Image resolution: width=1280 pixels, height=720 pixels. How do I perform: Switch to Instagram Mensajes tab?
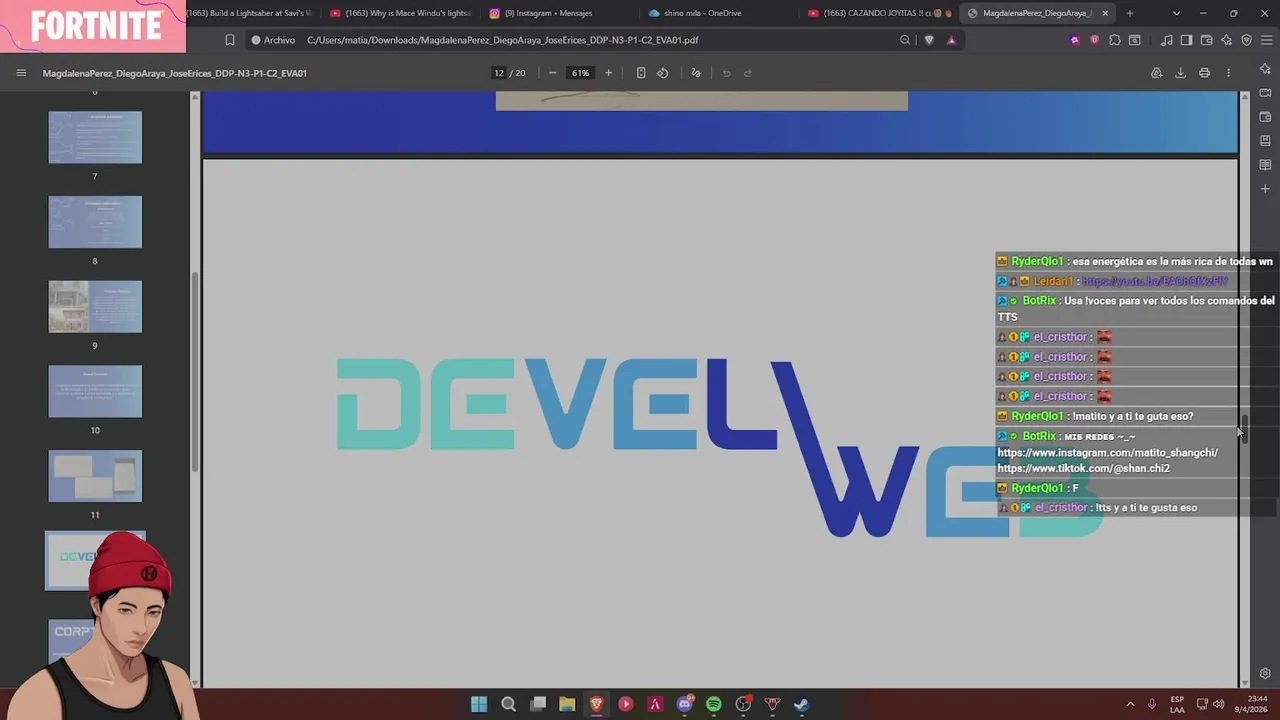(560, 13)
